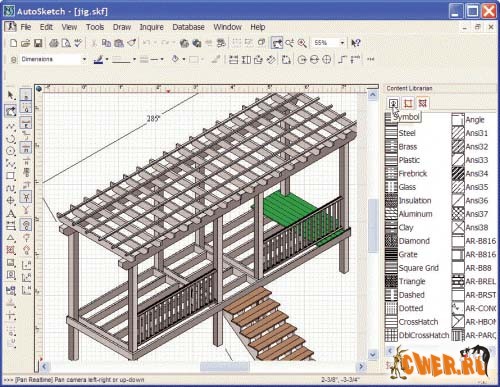Open the 55% zoom level dropdown

click(342, 43)
